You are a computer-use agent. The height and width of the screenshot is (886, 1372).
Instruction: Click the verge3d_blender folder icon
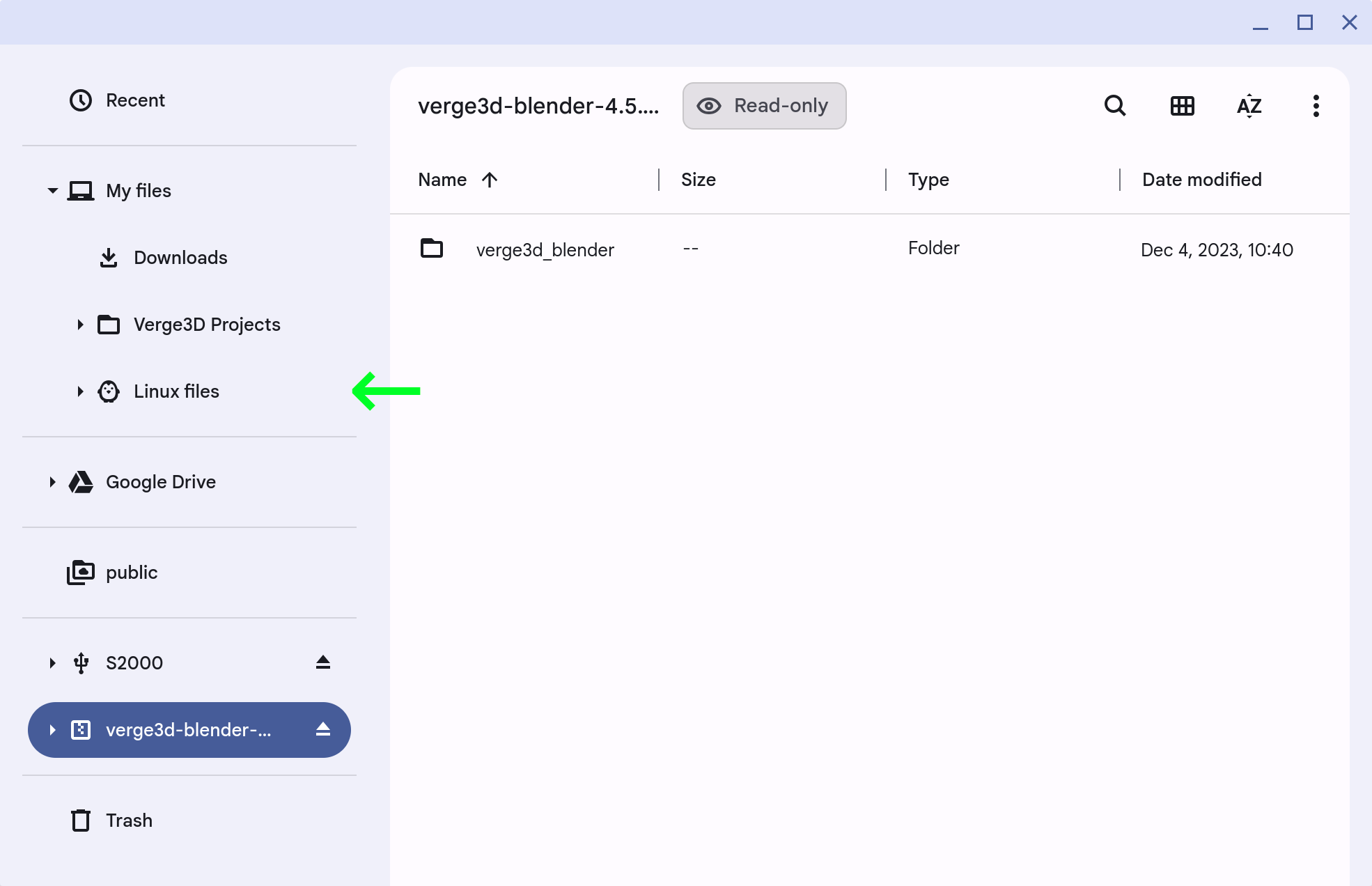432,248
